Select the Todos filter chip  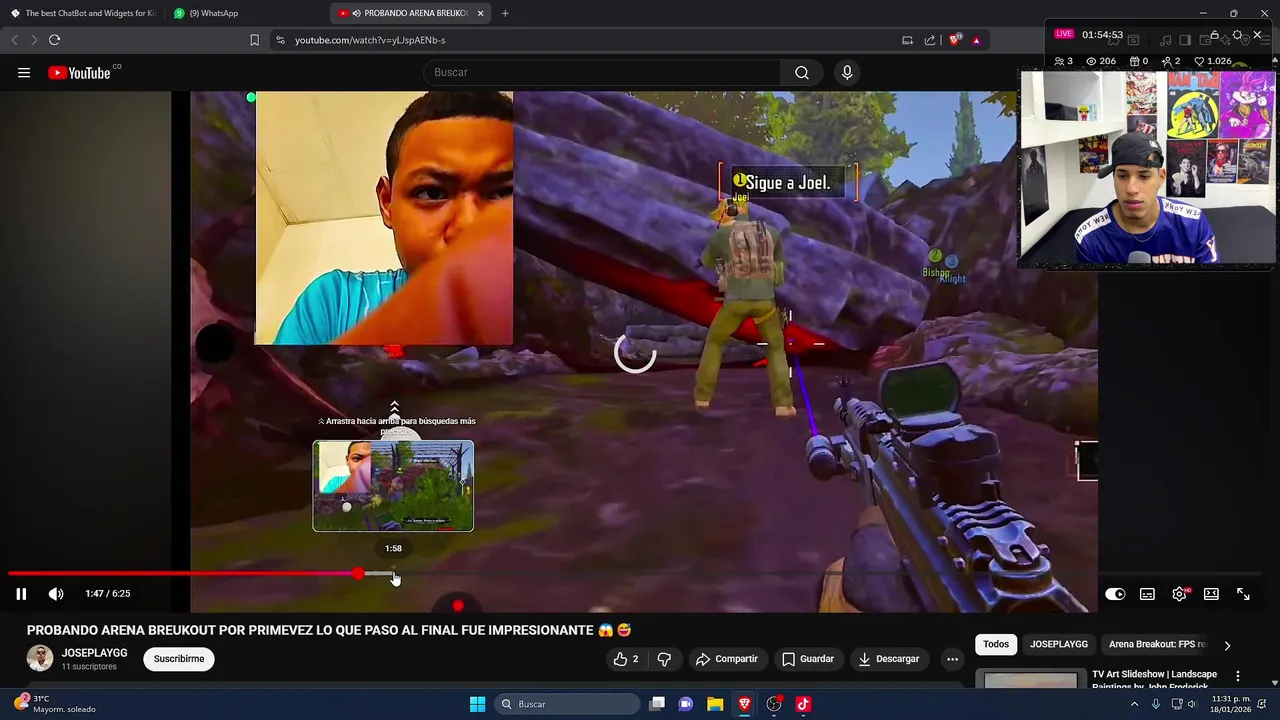(x=996, y=644)
